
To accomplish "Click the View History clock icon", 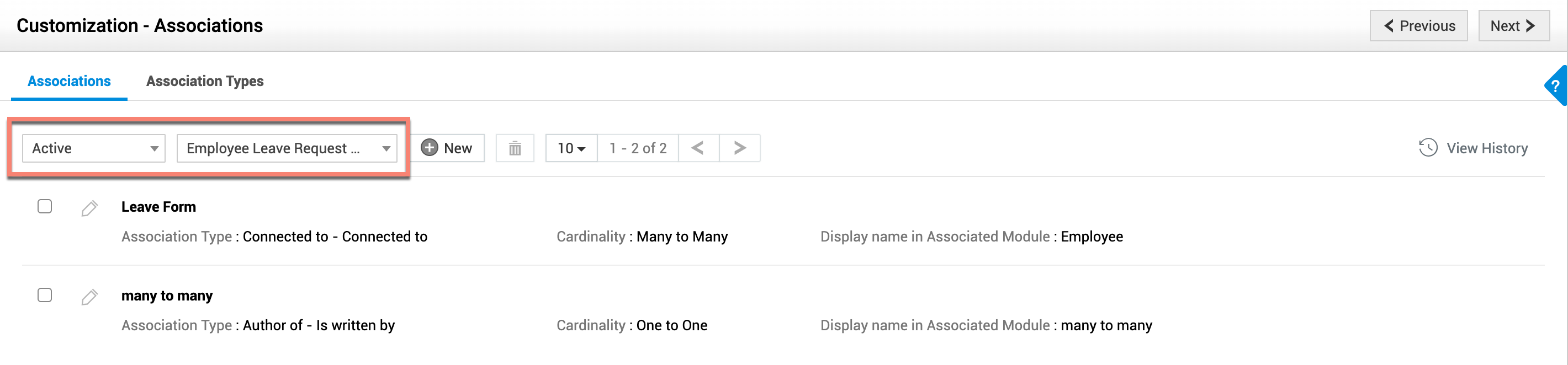I will pos(1427,148).
